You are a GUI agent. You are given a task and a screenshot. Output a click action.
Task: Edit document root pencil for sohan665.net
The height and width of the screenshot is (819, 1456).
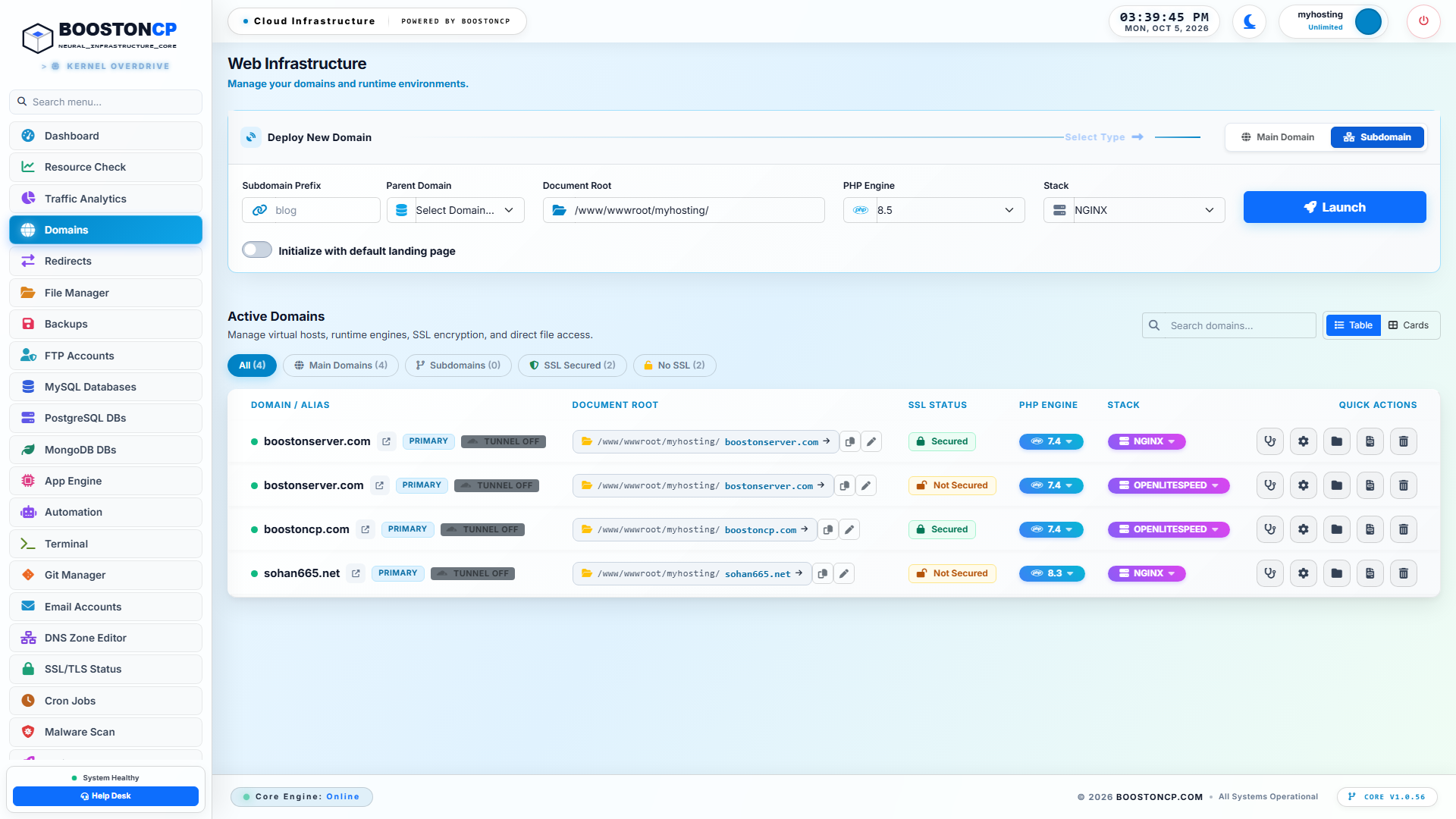(844, 573)
